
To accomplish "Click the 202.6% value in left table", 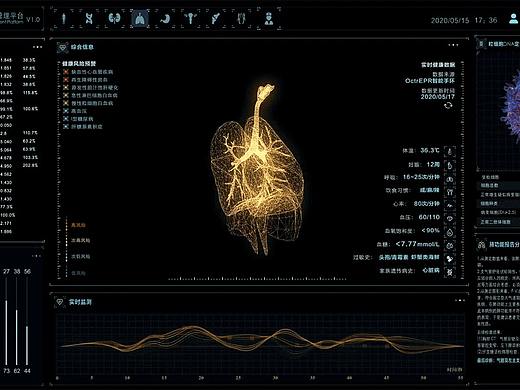I will click(x=30, y=166).
